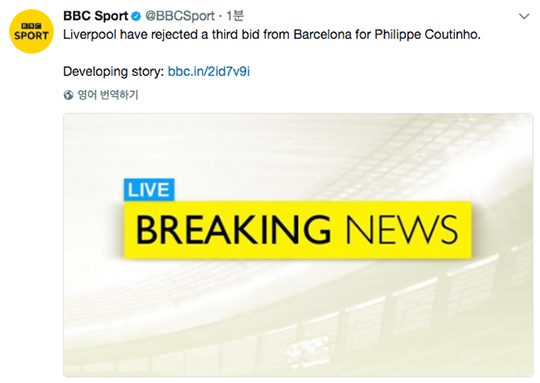Click the blue LIVE badge on the image

click(149, 189)
